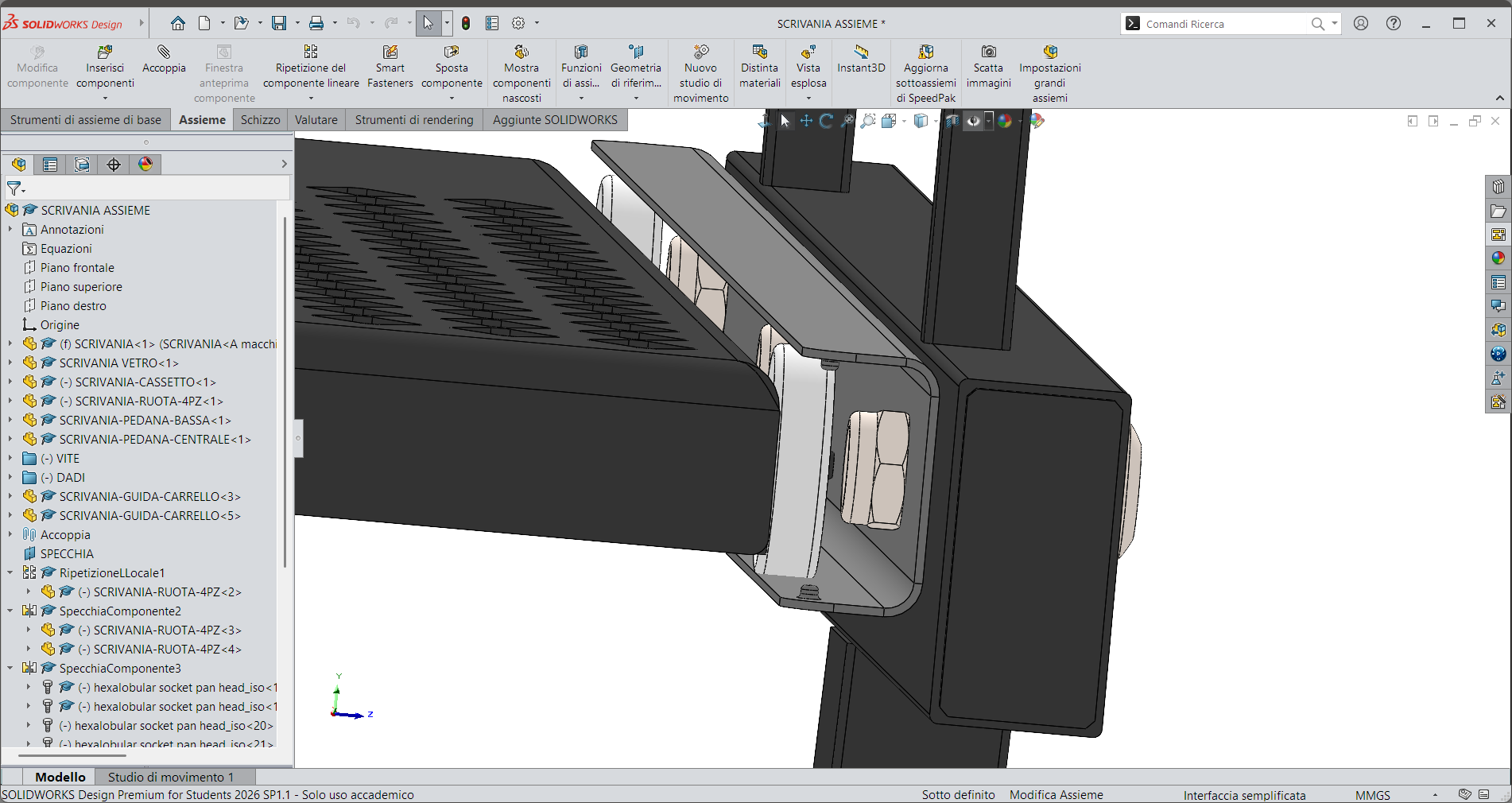Switch to the Schizzo tab
The width and height of the screenshot is (1512, 803).
tap(261, 119)
